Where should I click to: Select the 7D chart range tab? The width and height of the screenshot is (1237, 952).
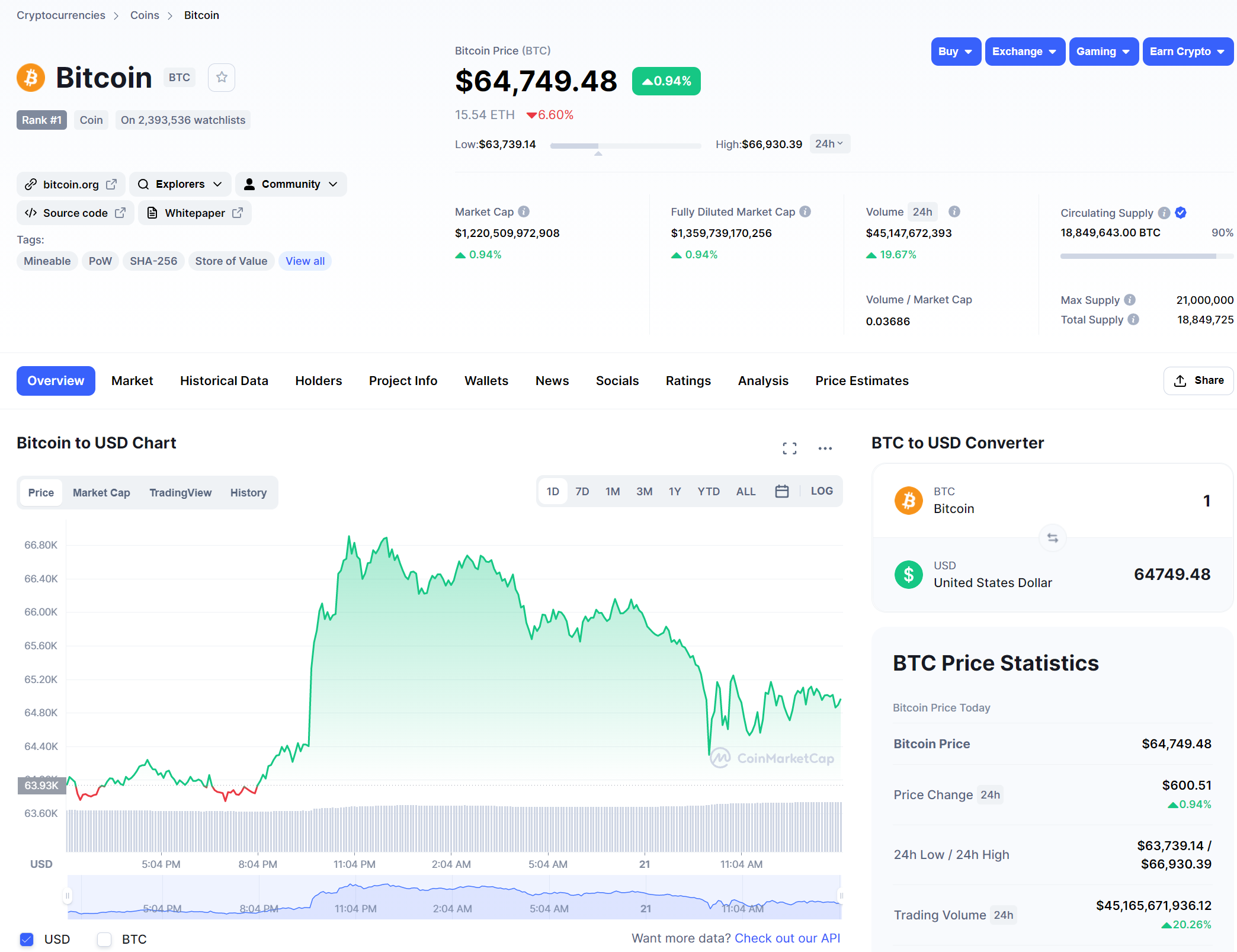point(582,492)
